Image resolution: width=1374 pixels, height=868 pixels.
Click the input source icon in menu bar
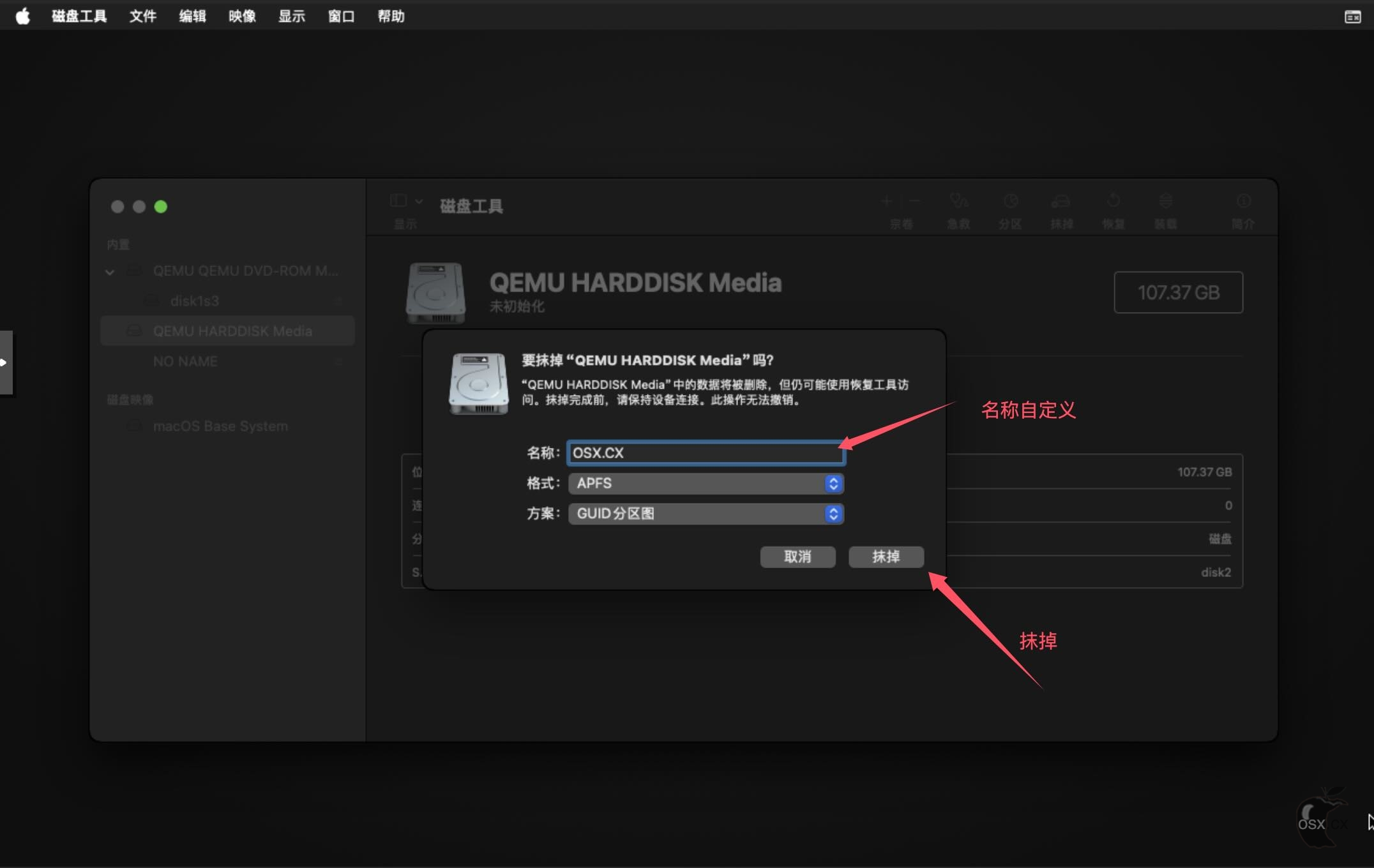(1352, 17)
